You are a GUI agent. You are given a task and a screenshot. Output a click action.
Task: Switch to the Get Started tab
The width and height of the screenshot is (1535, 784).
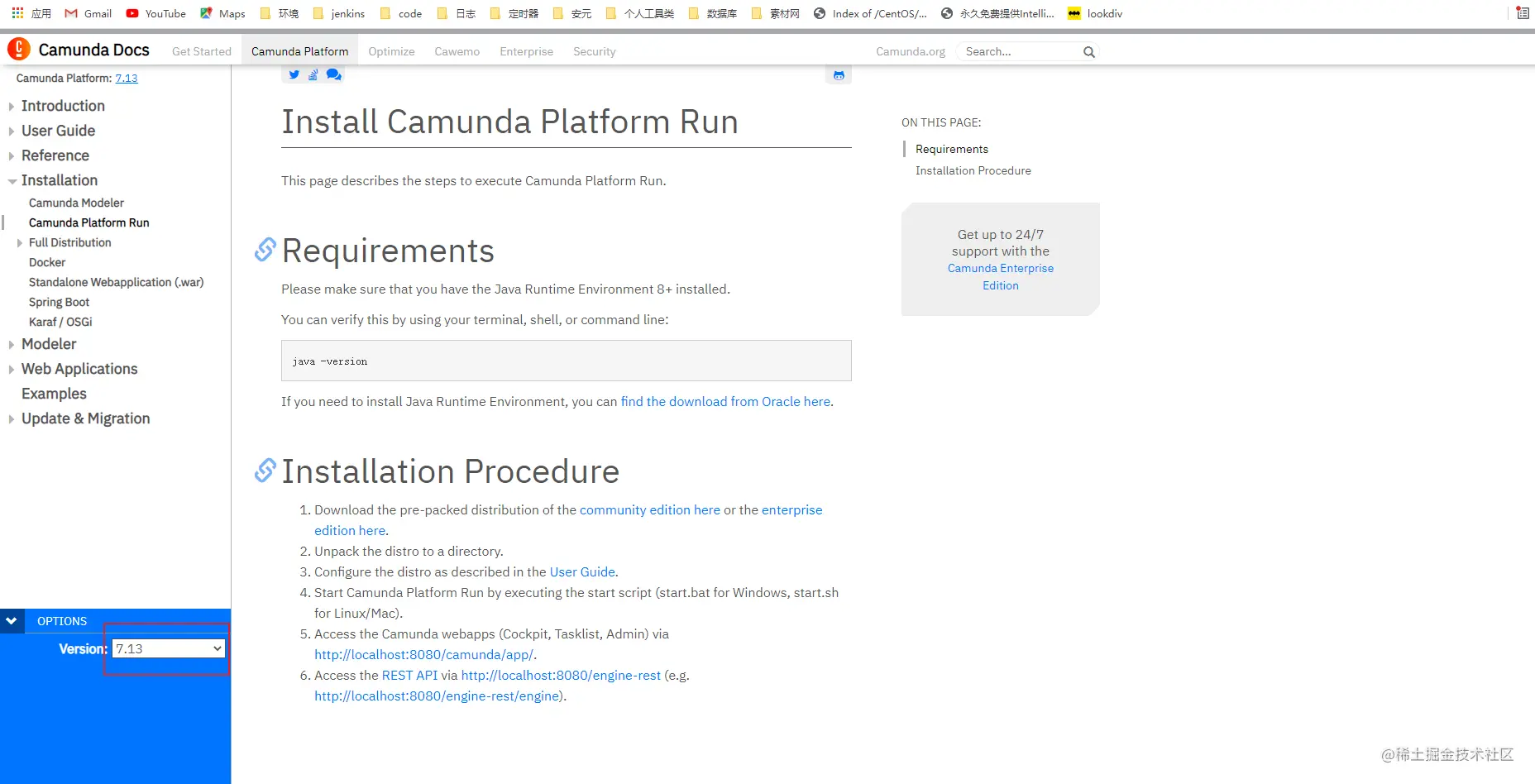[x=202, y=51]
